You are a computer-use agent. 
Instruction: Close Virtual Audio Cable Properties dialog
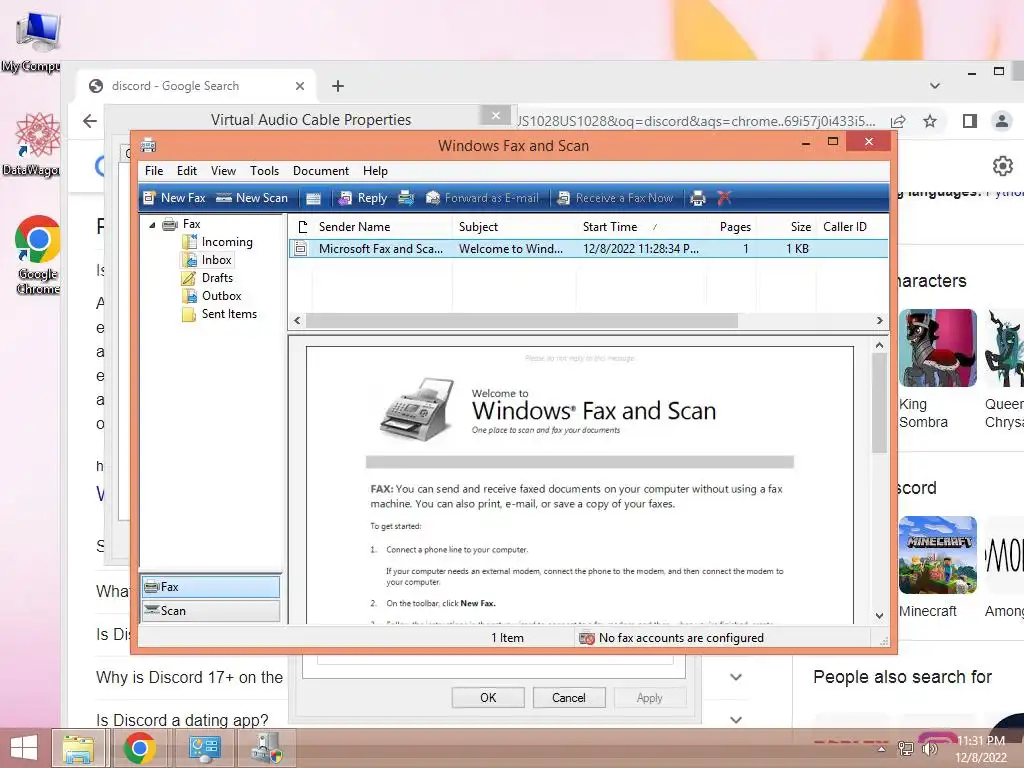pyautogui.click(x=496, y=116)
